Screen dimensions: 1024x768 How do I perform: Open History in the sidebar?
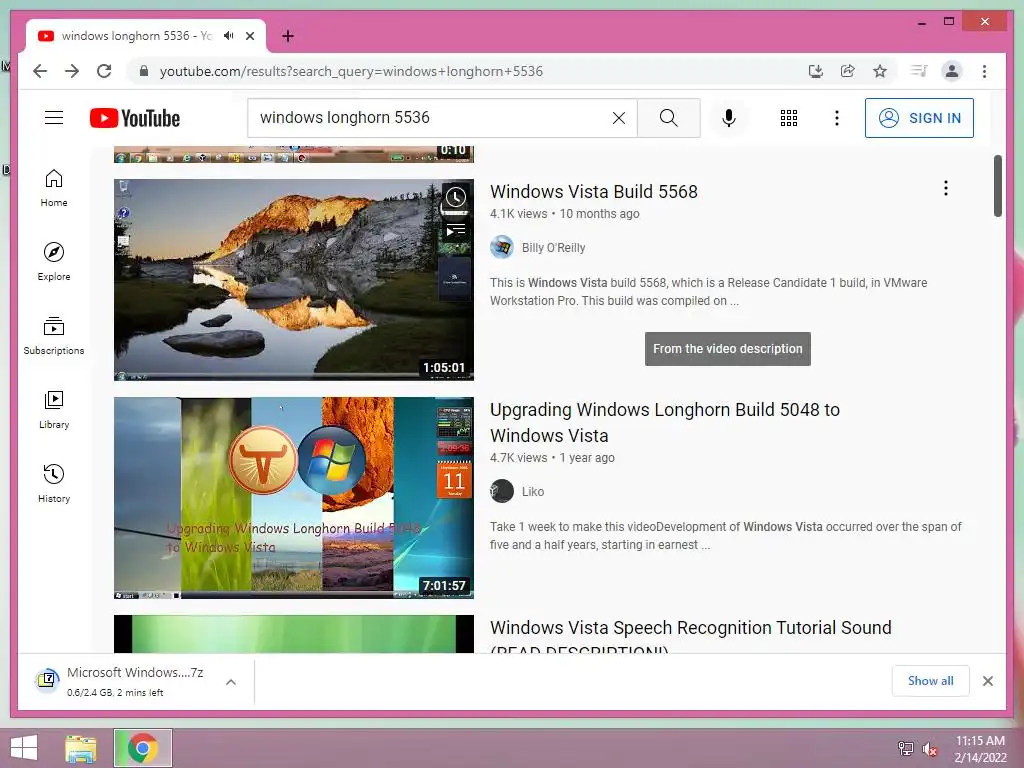coord(54,483)
